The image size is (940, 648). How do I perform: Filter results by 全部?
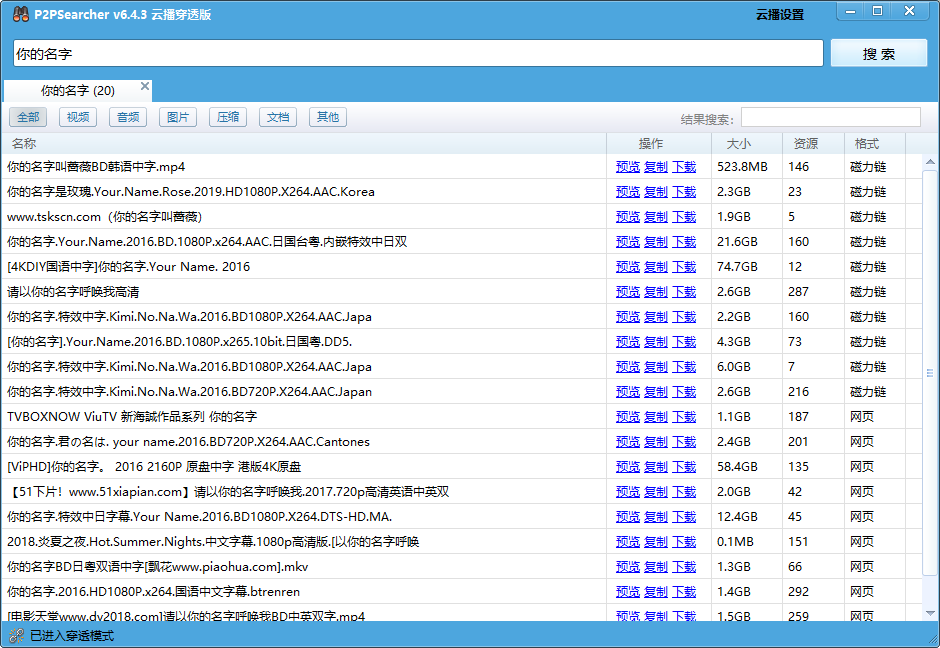(28, 117)
